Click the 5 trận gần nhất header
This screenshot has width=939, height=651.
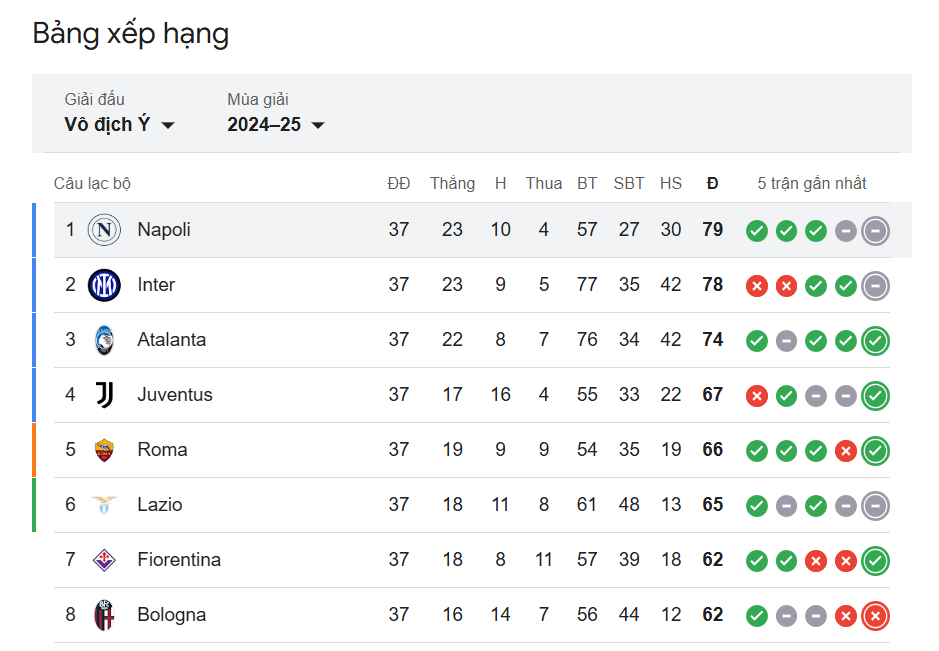(811, 183)
